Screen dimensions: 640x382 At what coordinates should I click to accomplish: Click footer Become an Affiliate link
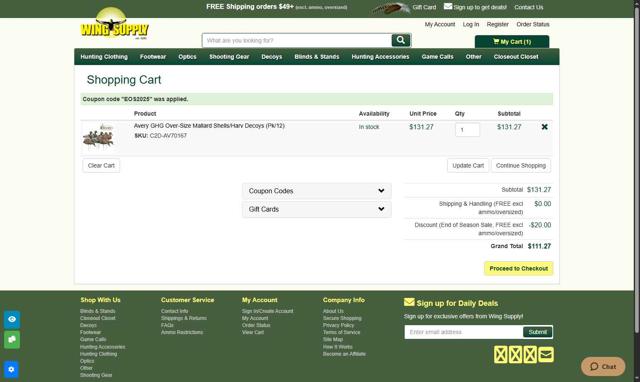click(x=344, y=354)
